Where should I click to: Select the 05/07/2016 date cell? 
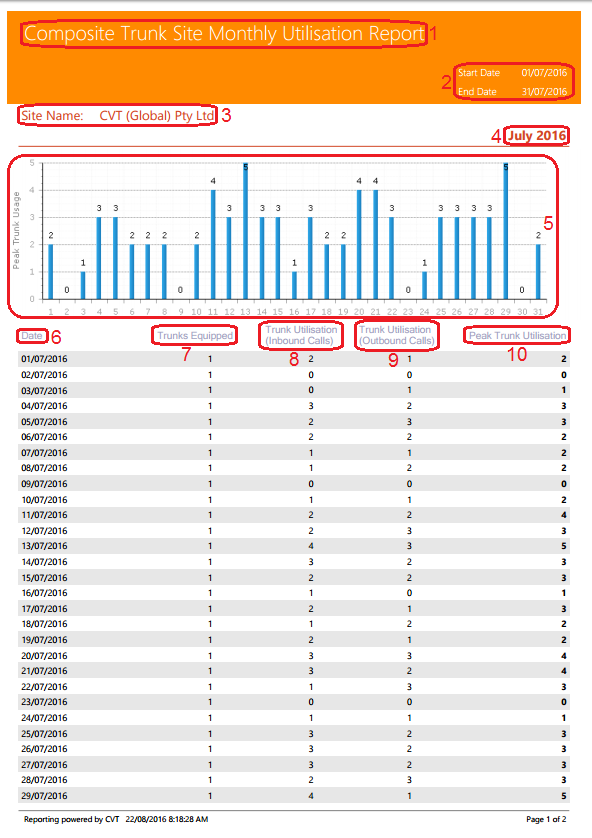[44, 422]
